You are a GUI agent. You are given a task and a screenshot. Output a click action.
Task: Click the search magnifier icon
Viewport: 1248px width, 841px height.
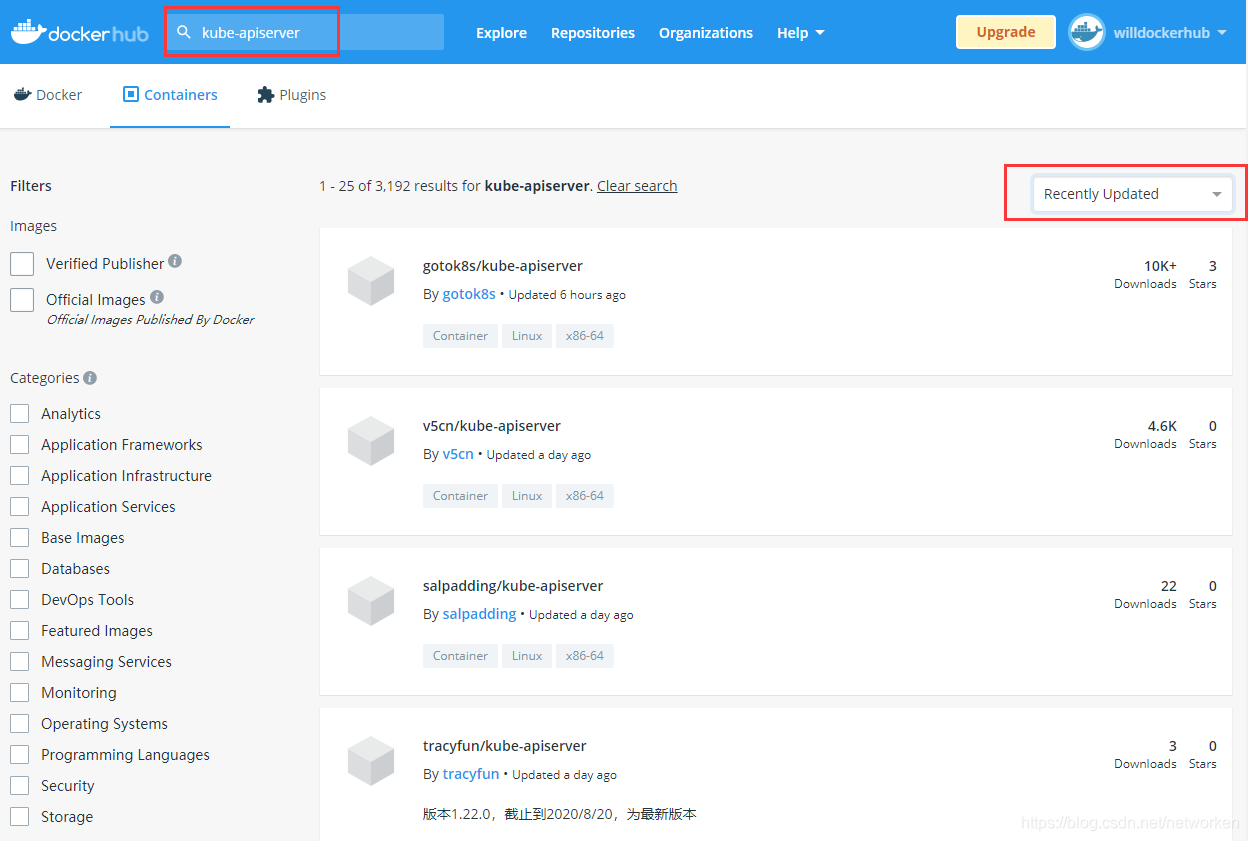click(183, 32)
